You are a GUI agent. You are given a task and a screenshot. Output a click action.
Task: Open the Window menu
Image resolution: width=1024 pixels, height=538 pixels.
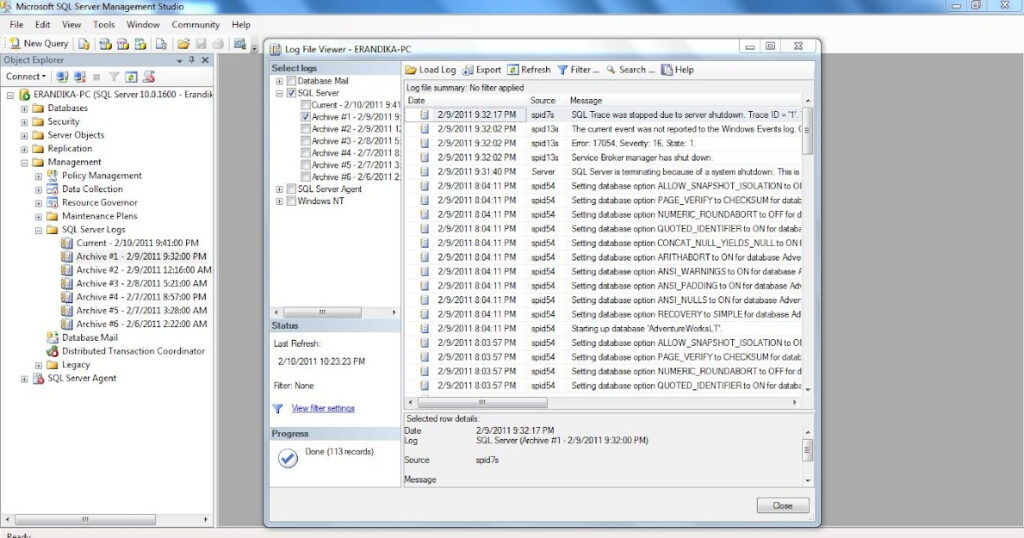[x=143, y=24]
